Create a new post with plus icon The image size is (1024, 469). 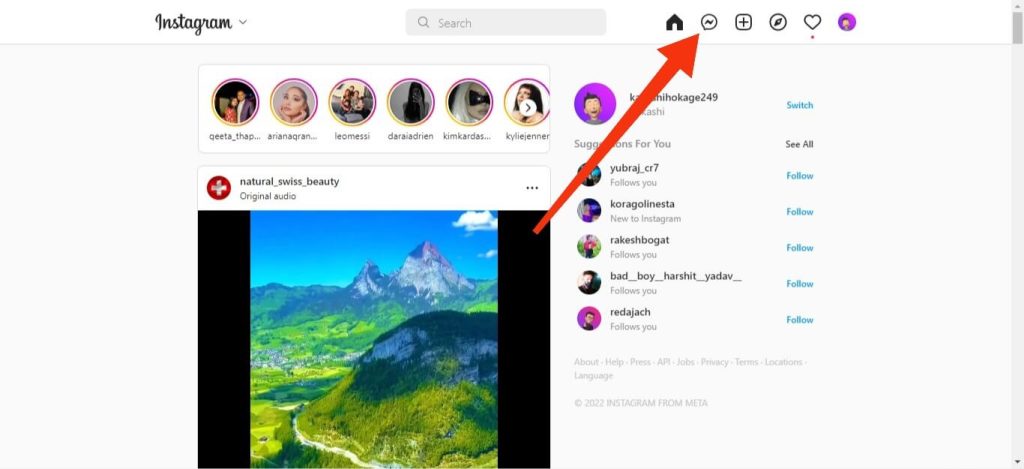pyautogui.click(x=743, y=23)
